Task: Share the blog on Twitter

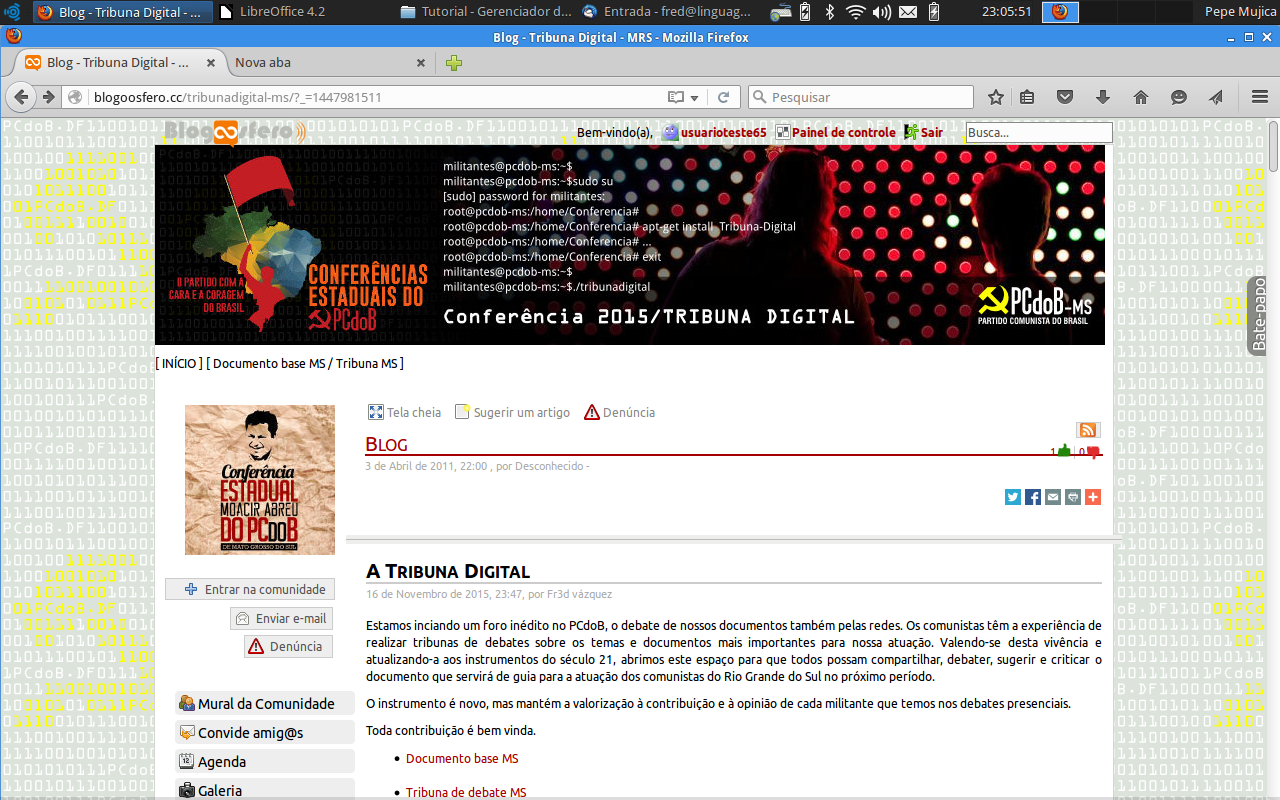Action: click(1013, 497)
